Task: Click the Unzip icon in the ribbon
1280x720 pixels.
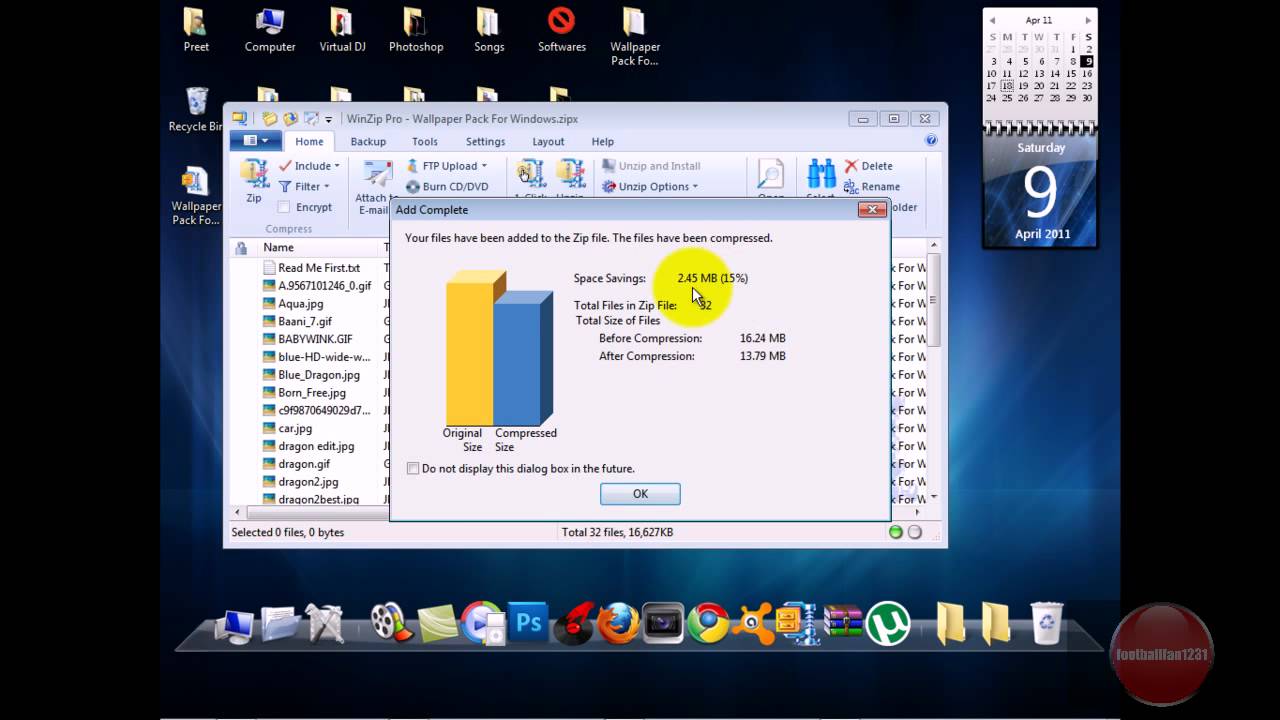Action: [x=571, y=174]
